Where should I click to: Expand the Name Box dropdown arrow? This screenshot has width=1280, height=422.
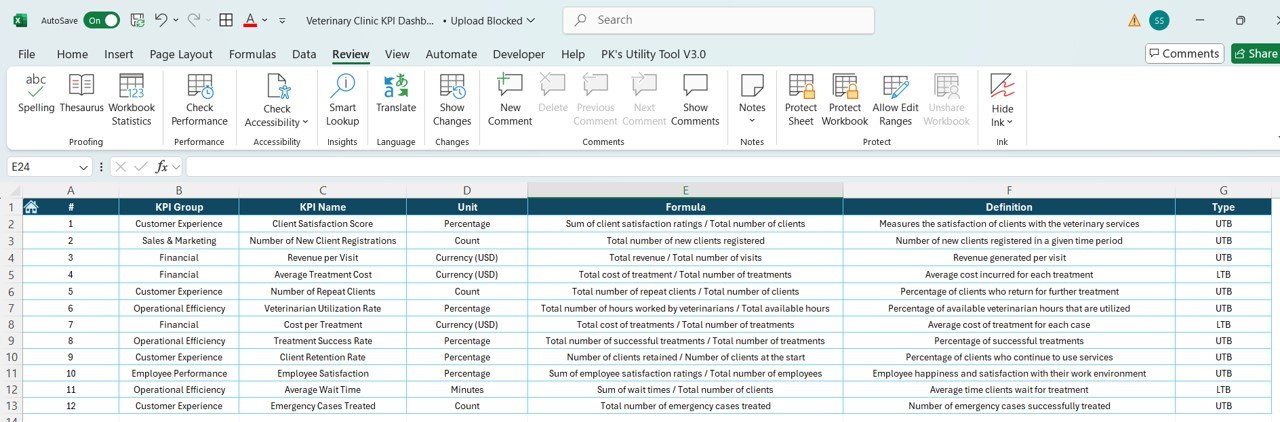83,167
